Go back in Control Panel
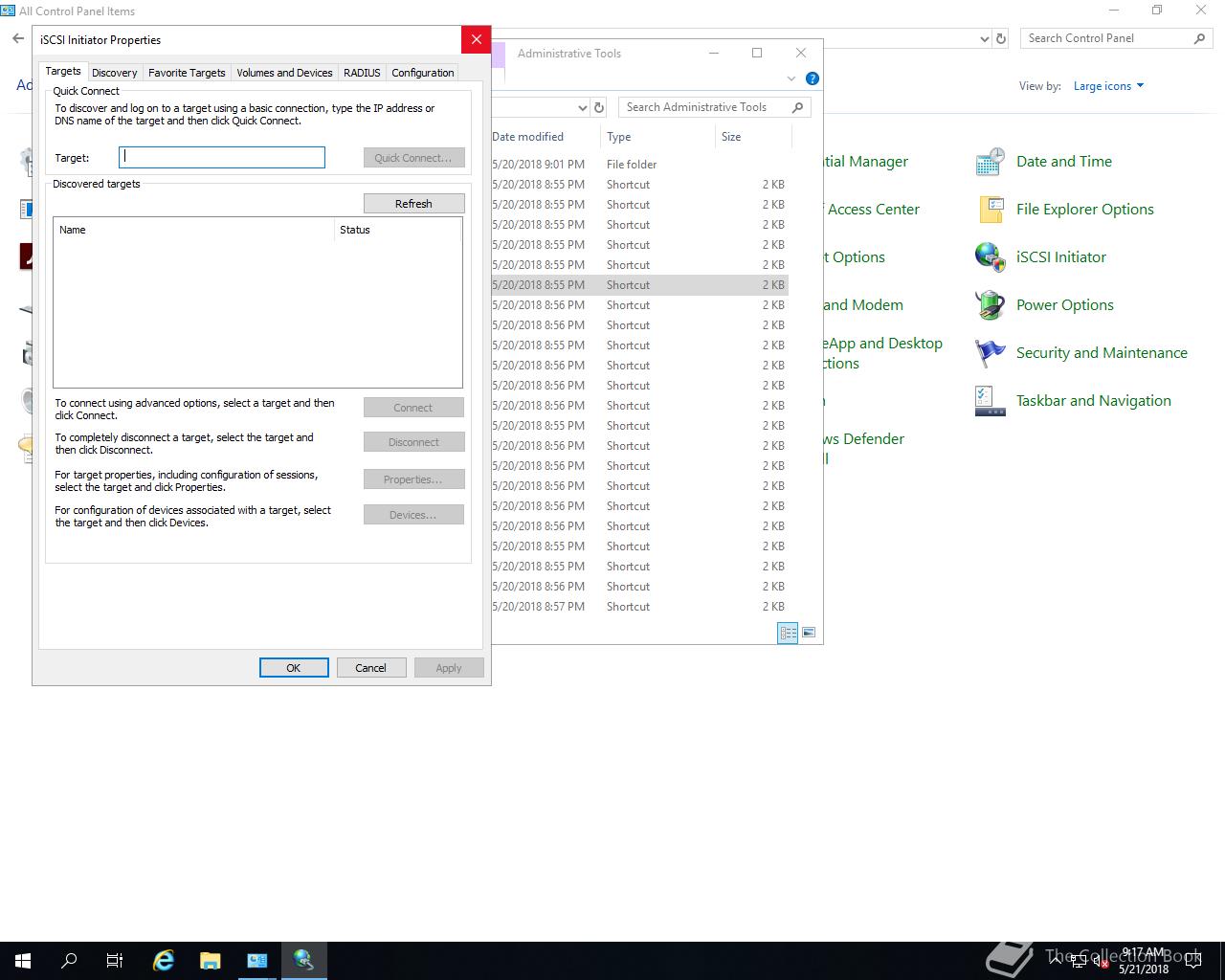1225x980 pixels. 18,38
